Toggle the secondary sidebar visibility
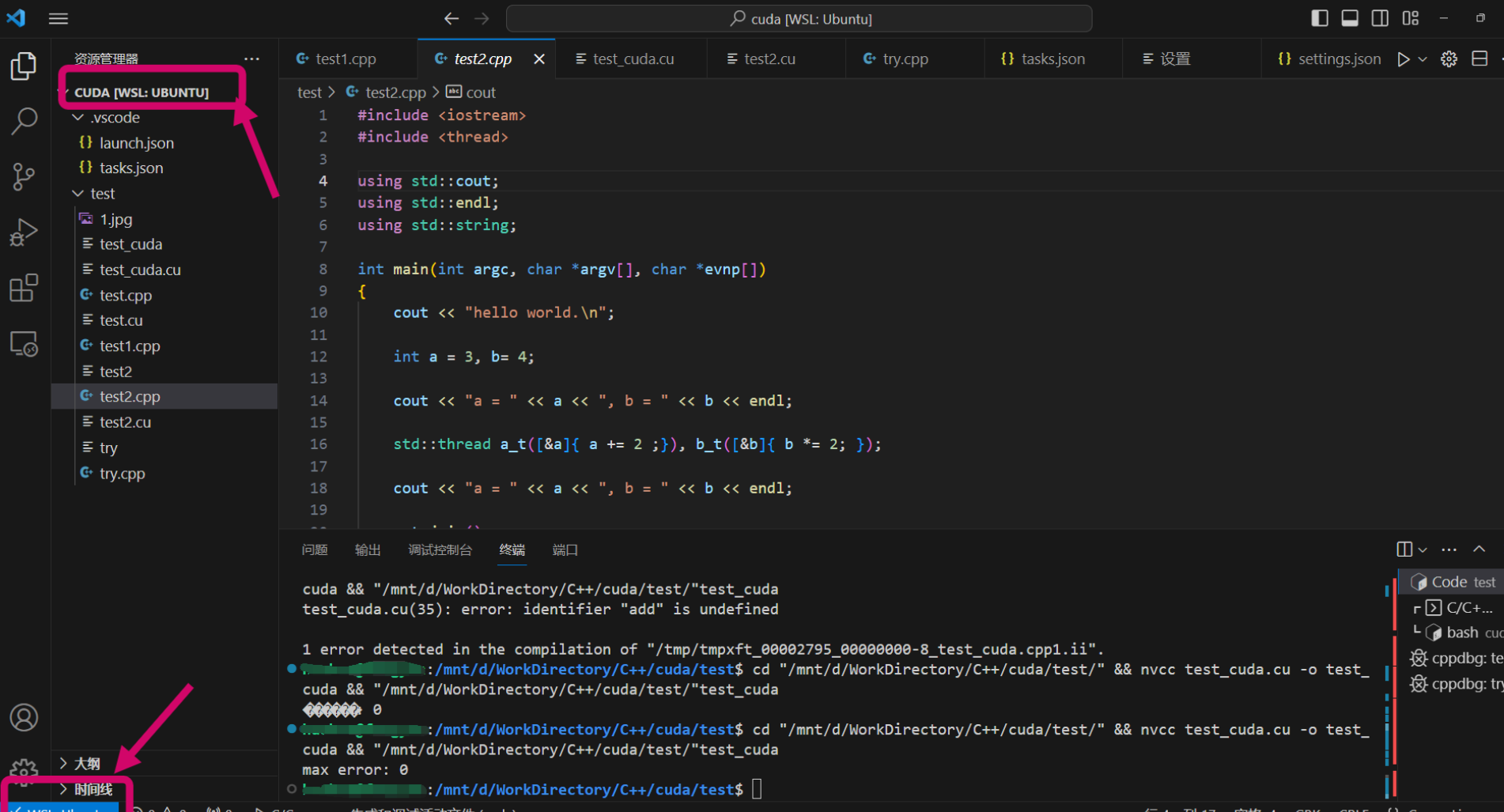 coord(1379,17)
